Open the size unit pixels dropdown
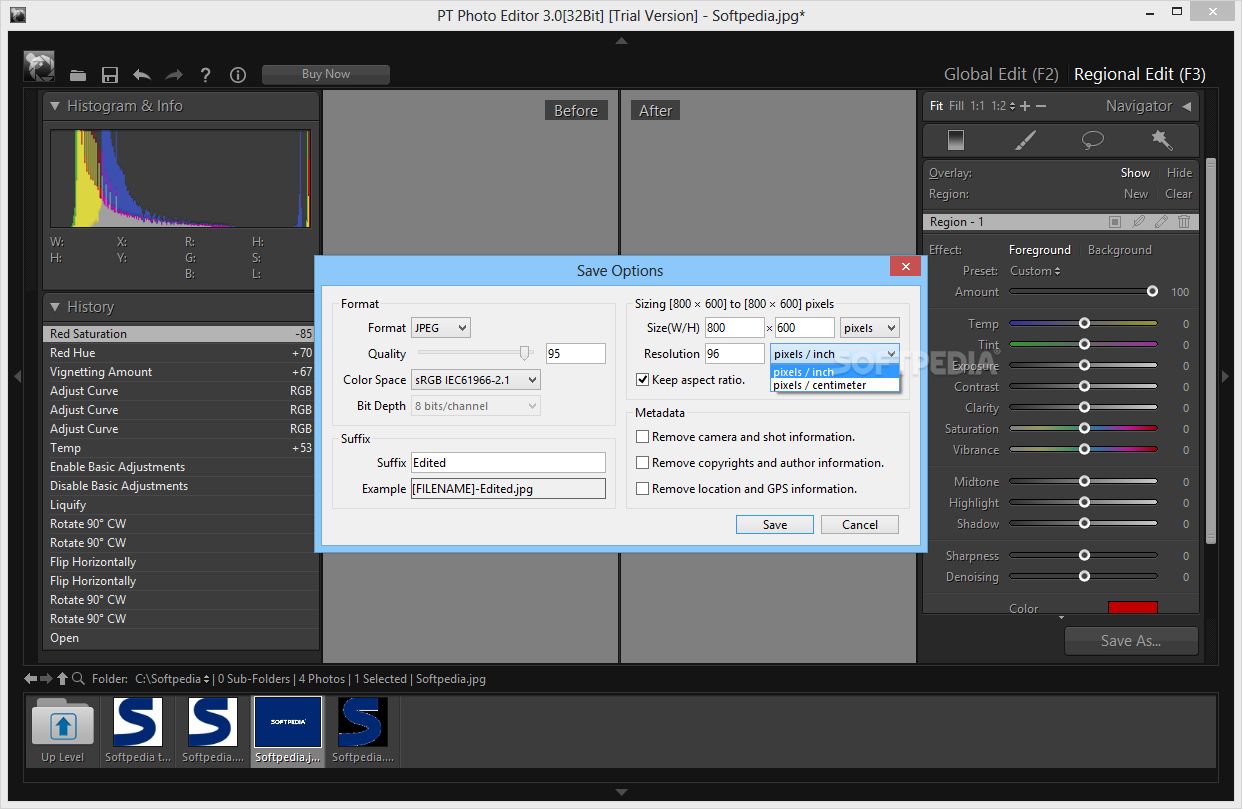 [870, 327]
